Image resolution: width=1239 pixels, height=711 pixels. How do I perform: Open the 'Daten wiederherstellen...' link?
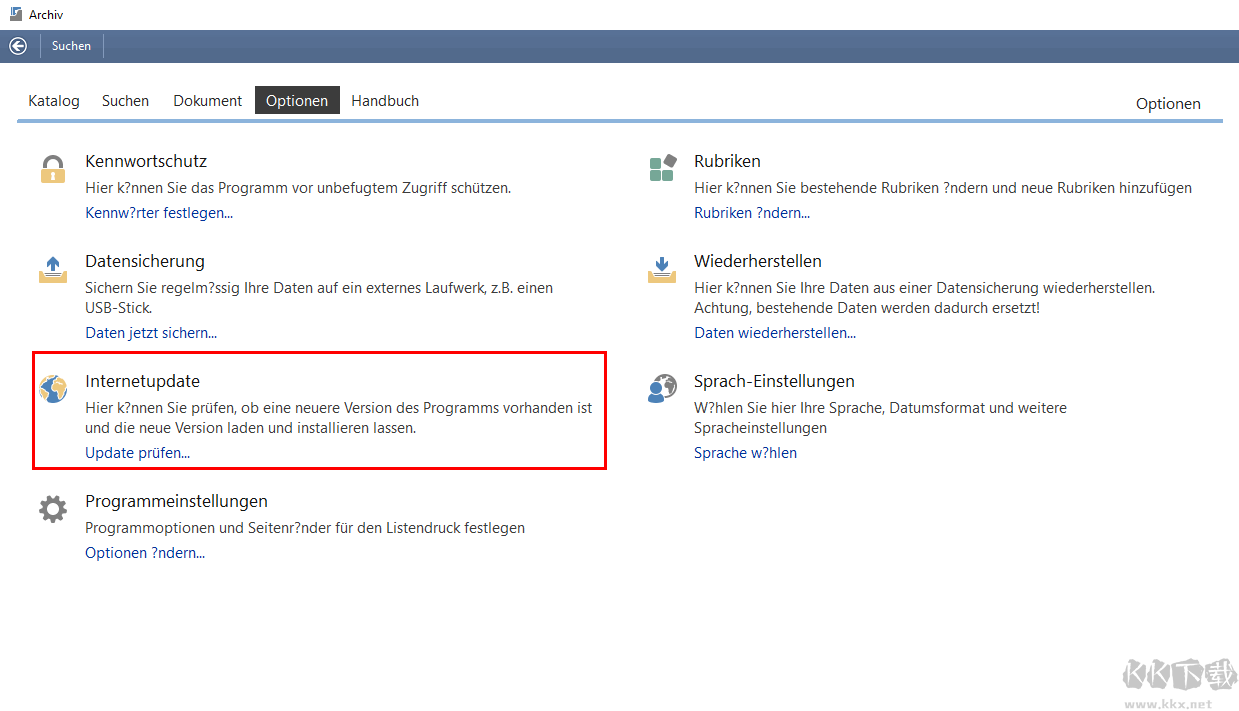(x=775, y=333)
